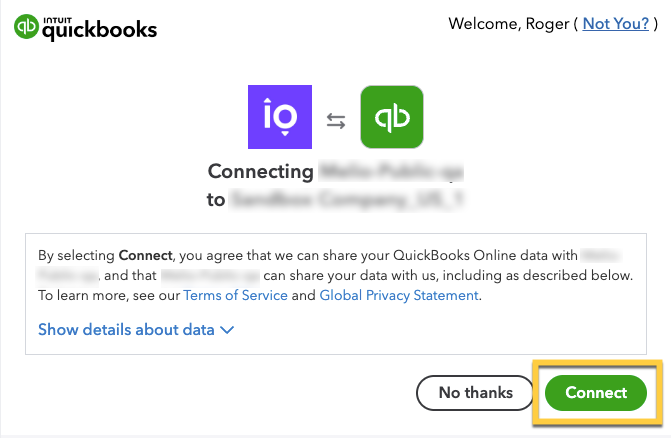Image resolution: width=671 pixels, height=438 pixels.
Task: Click the purple app icon
Action: [280, 118]
